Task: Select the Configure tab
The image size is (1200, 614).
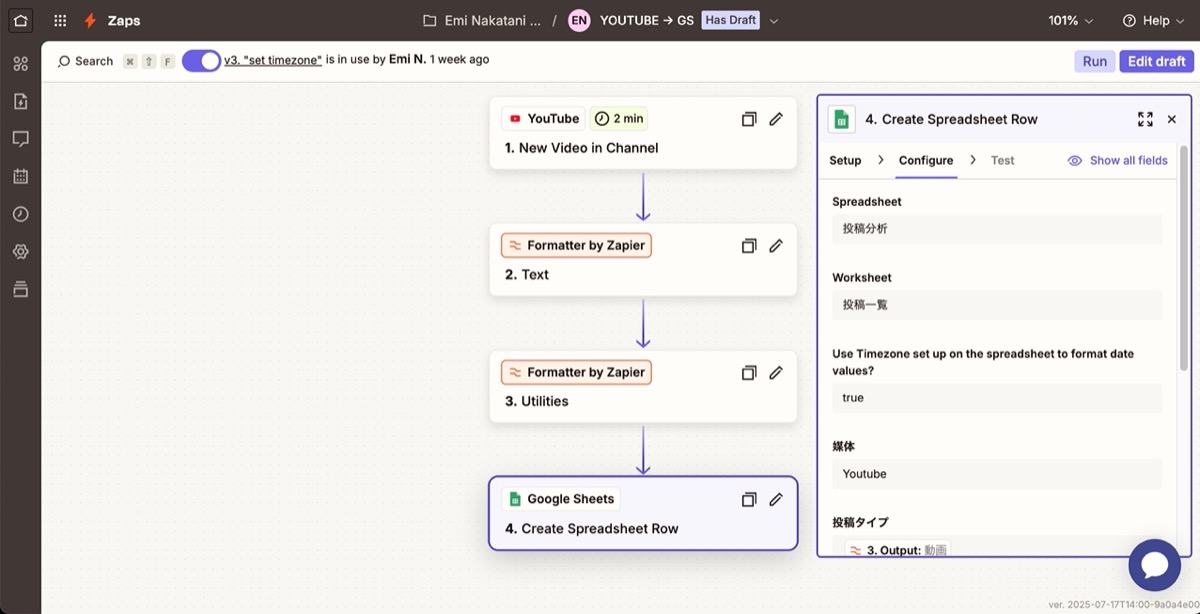Action: 926,160
